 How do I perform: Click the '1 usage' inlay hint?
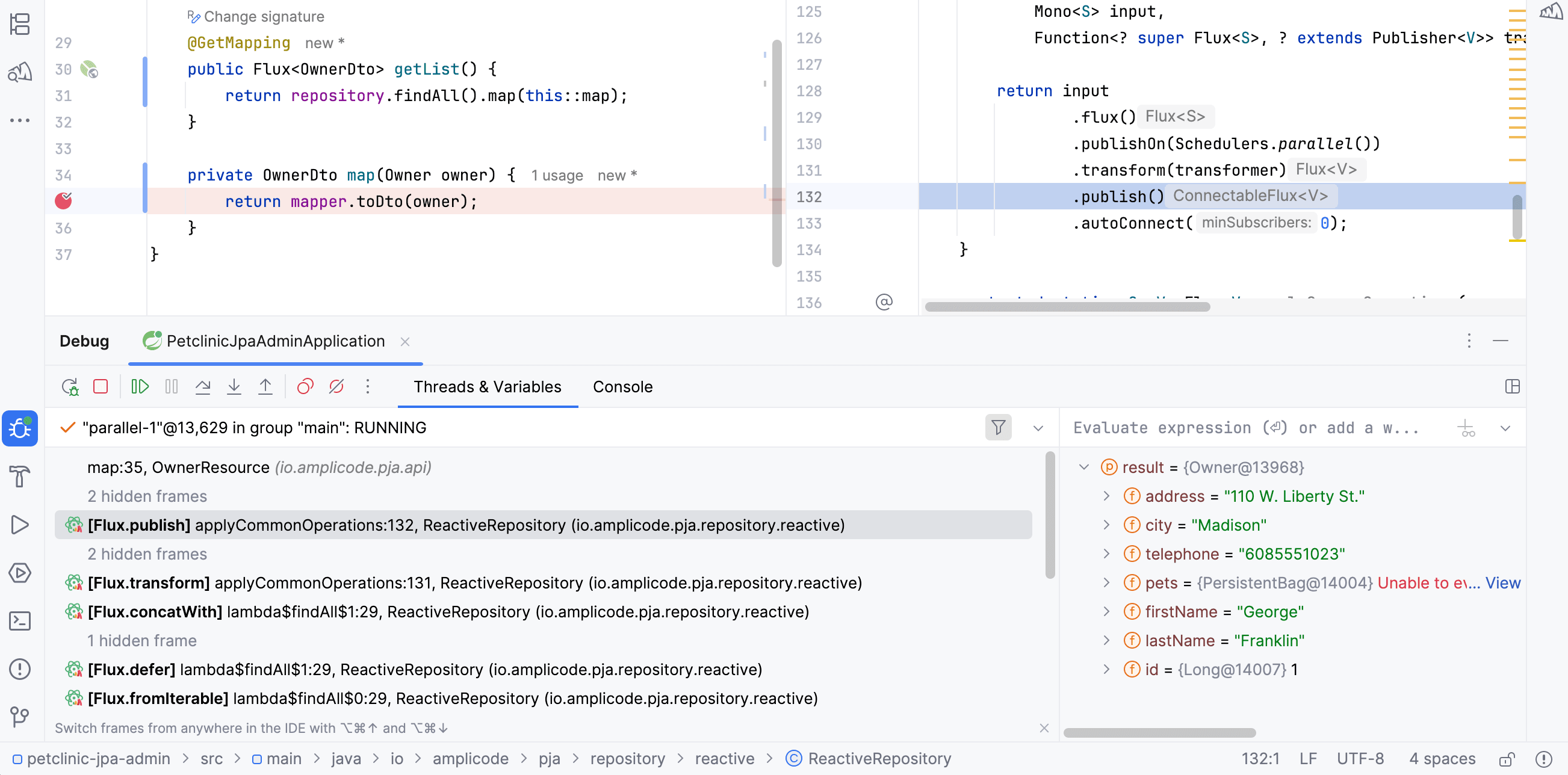(x=556, y=176)
